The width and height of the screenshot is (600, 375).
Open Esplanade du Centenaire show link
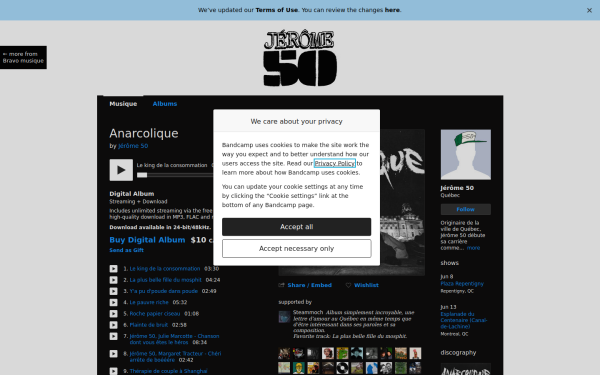pos(463,320)
